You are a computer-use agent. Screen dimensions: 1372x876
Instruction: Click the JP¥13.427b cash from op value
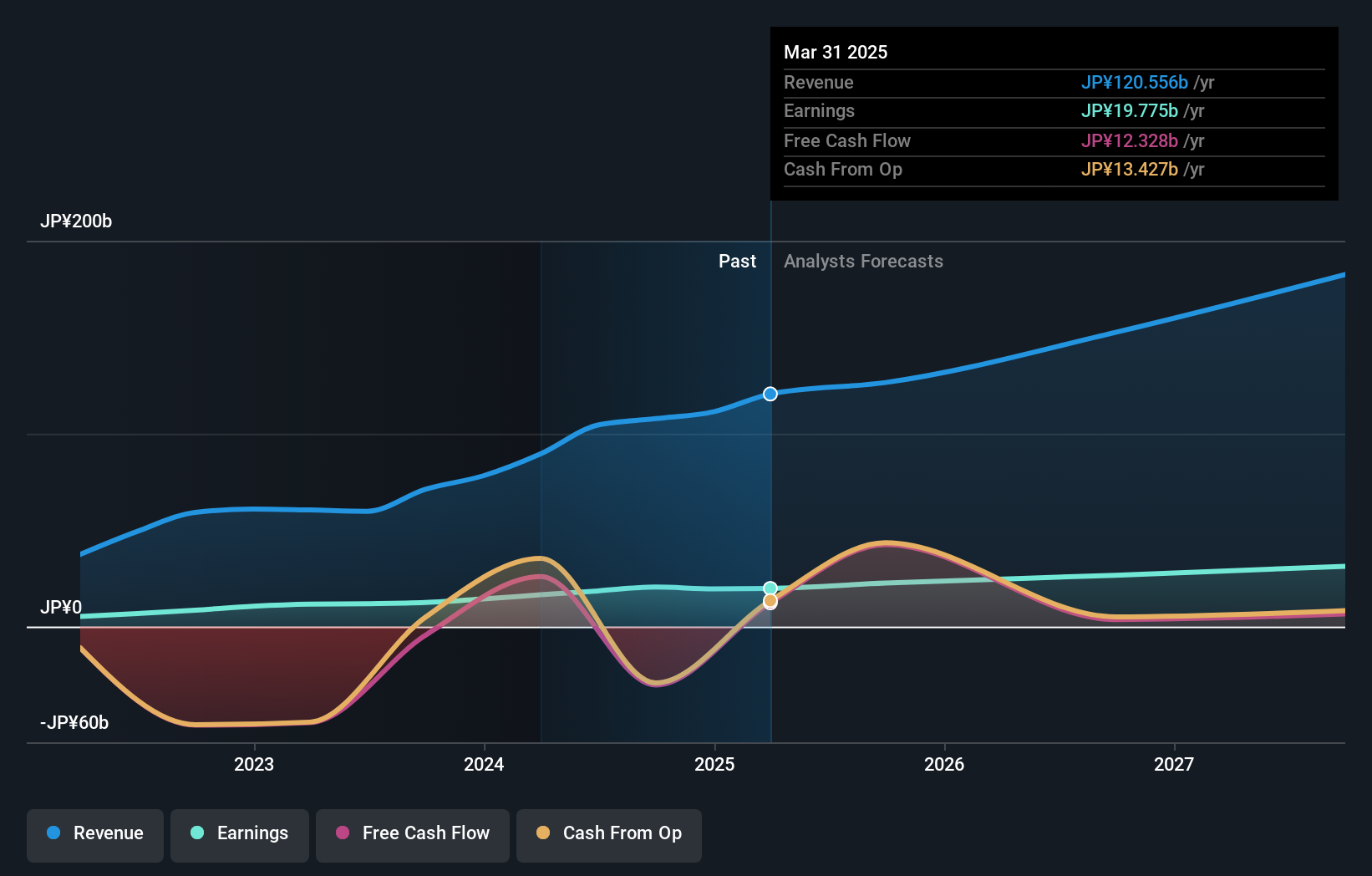coord(1129,169)
